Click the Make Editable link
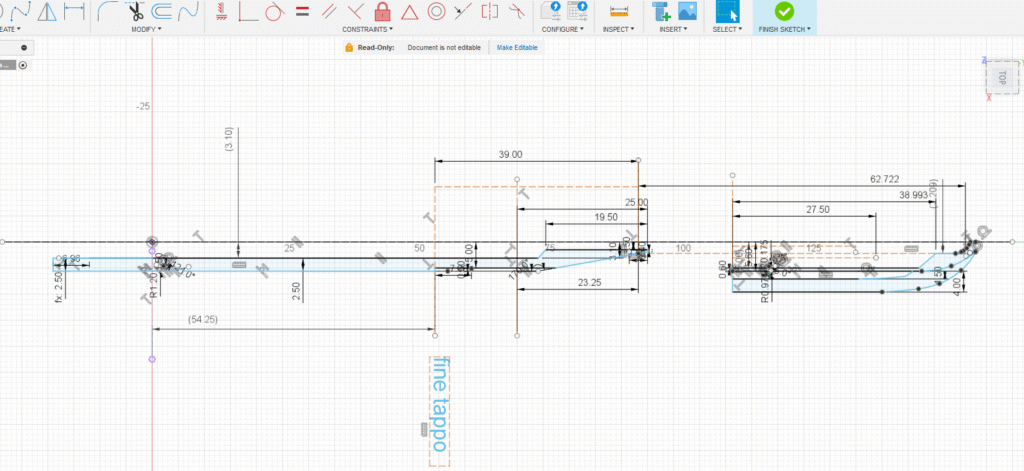1024x471 pixels. coord(518,47)
